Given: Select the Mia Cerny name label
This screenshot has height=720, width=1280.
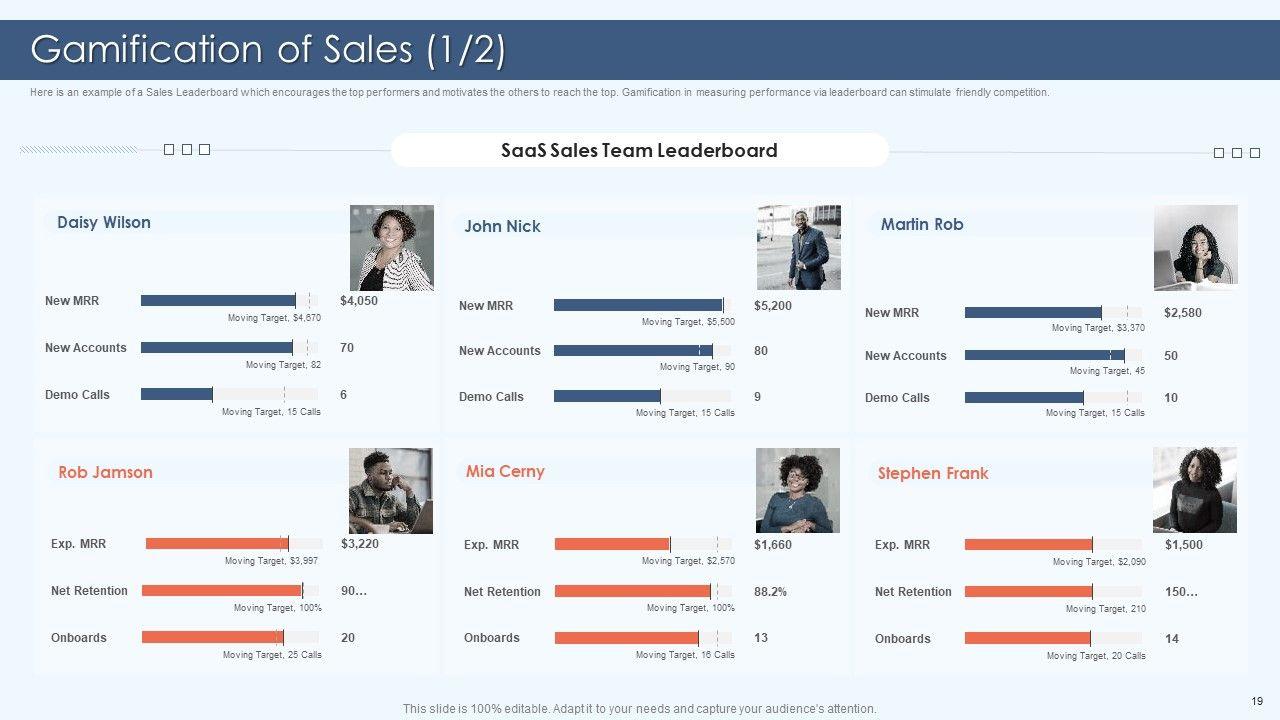Looking at the screenshot, I should pyautogui.click(x=505, y=472).
